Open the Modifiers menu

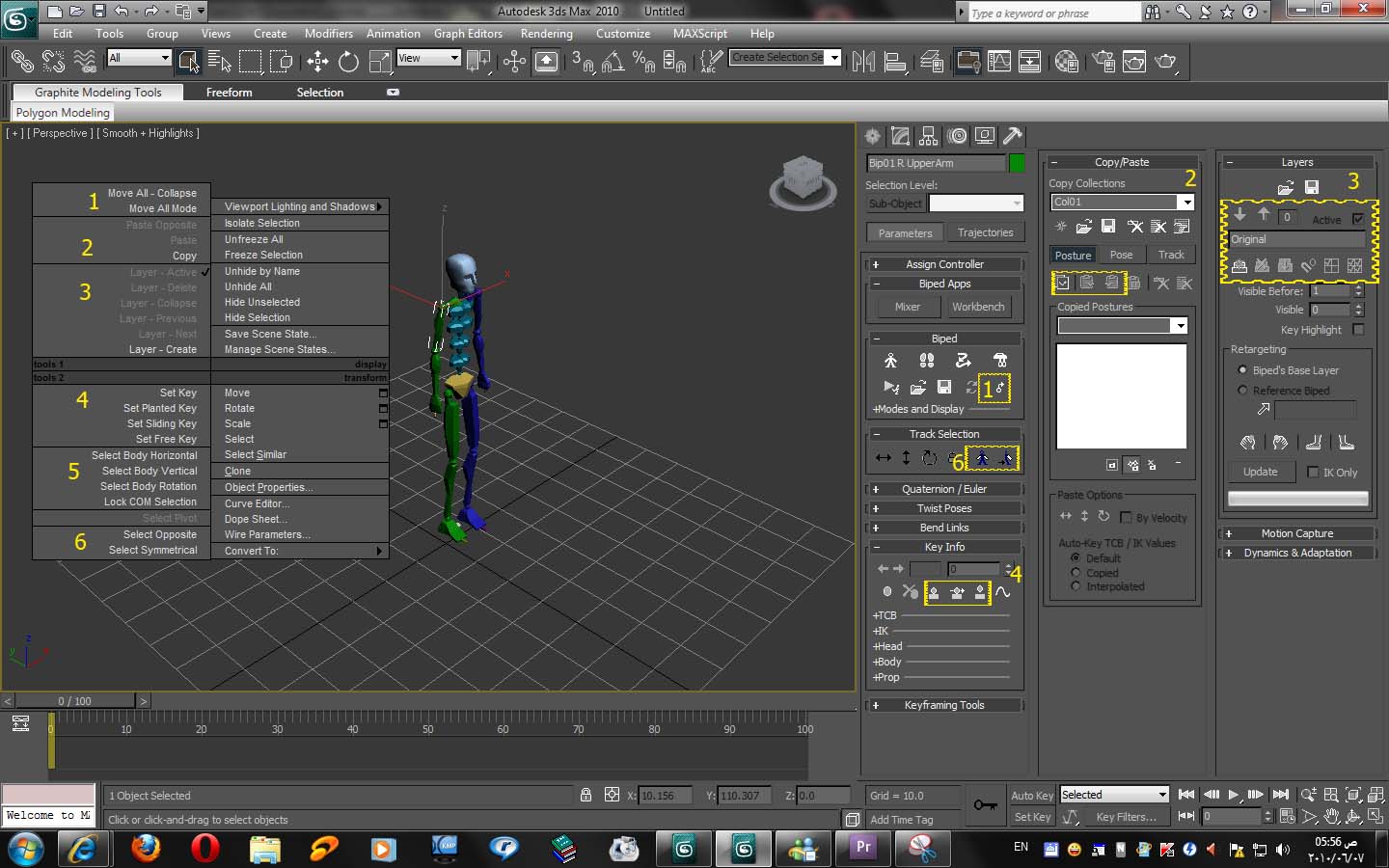(329, 33)
